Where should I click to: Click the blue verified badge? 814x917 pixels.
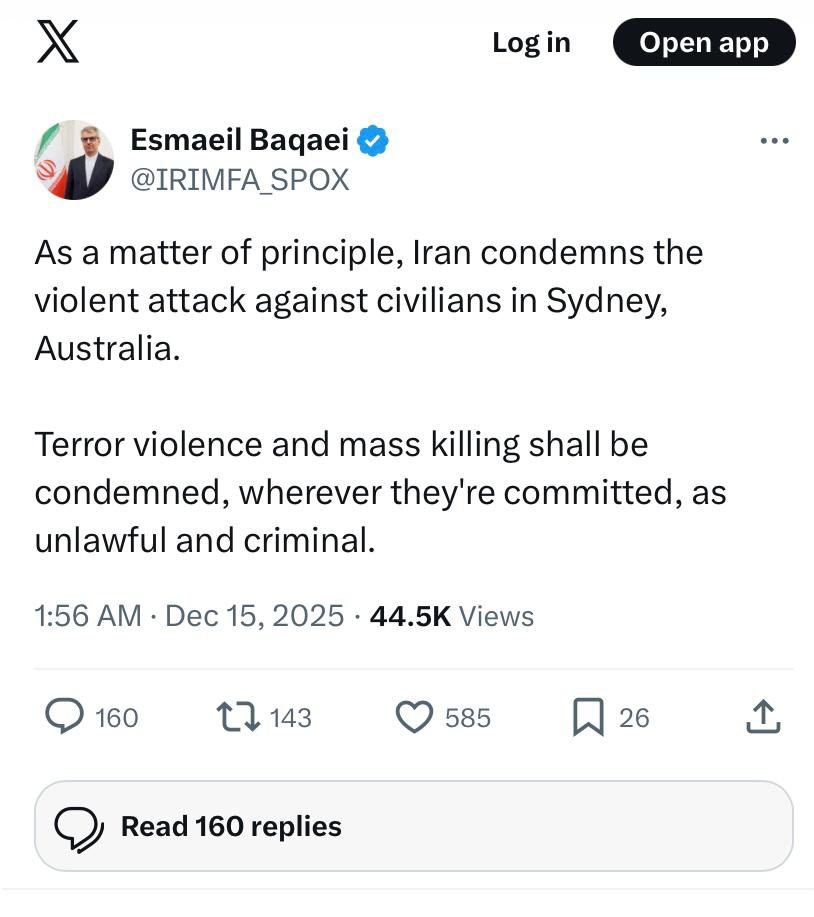click(374, 142)
